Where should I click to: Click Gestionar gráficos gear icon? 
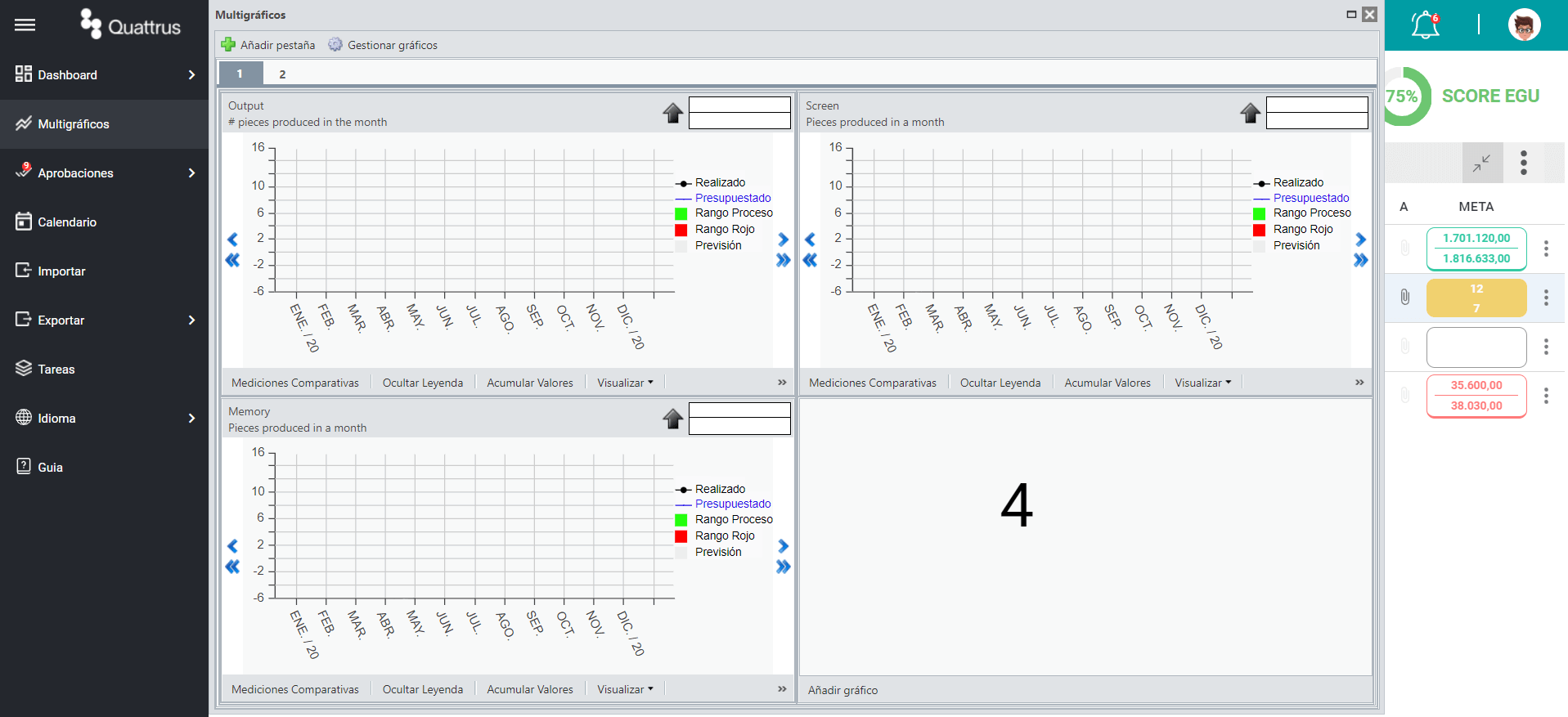[335, 45]
